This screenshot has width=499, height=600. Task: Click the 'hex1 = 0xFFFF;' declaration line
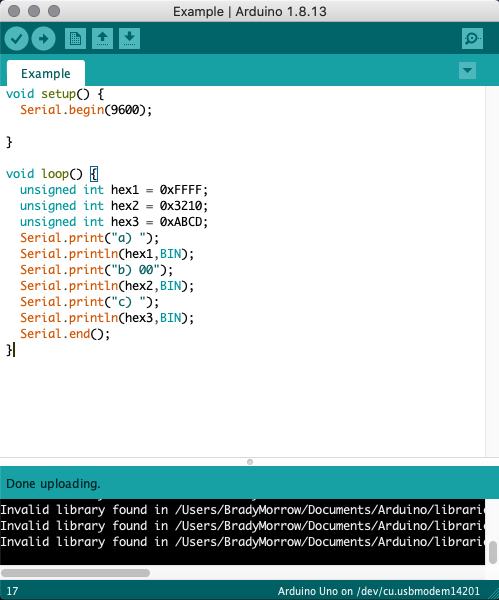click(114, 190)
